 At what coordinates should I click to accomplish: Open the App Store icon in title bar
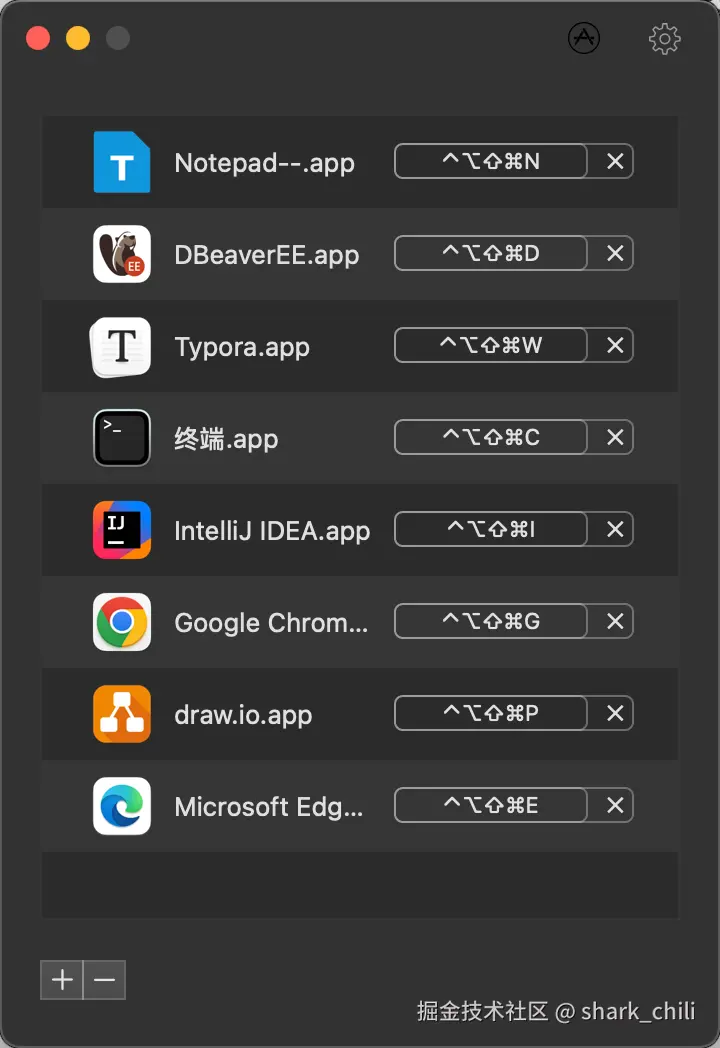click(x=584, y=38)
